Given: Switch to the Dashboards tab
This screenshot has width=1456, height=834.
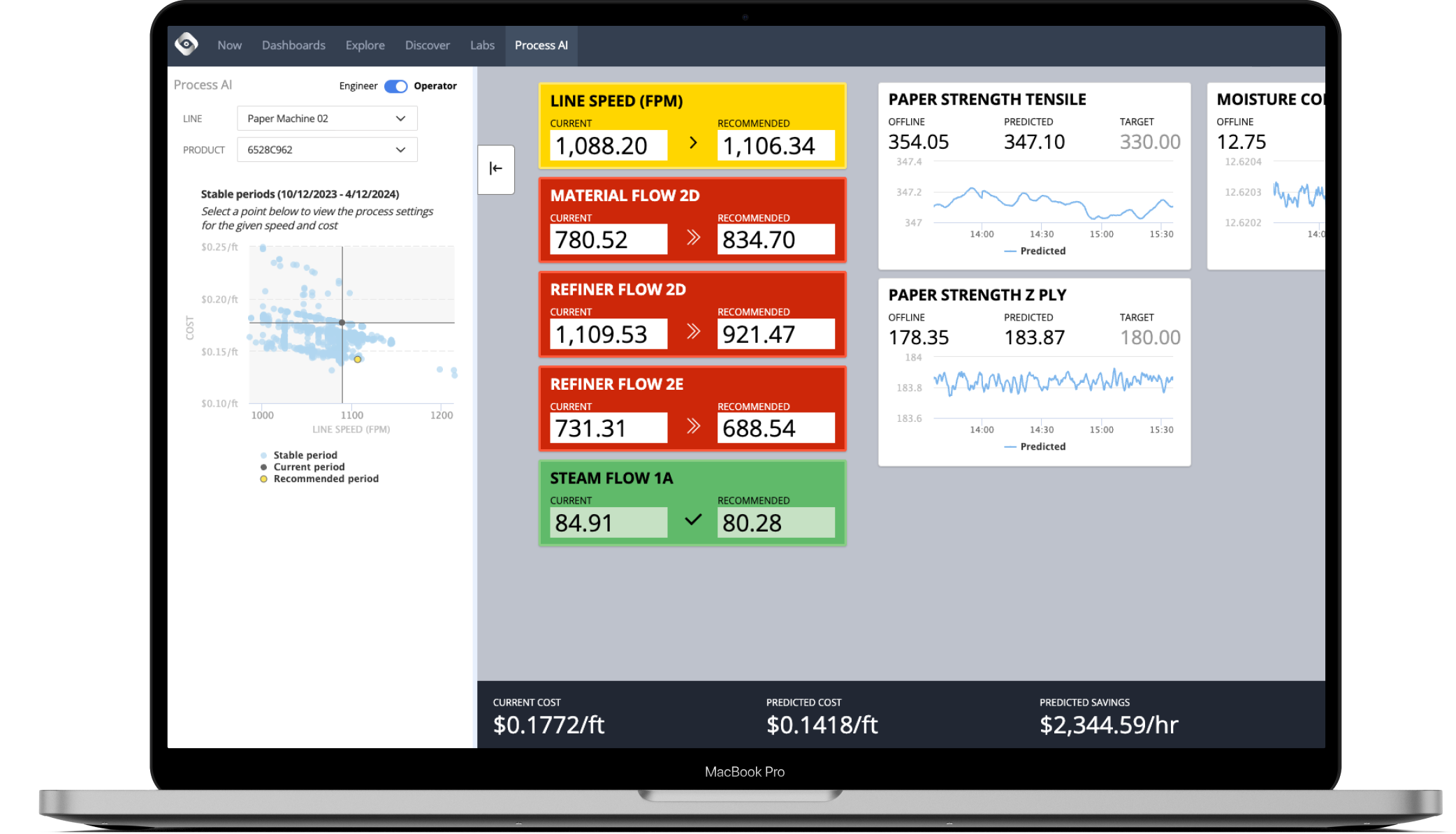Looking at the screenshot, I should coord(293,45).
